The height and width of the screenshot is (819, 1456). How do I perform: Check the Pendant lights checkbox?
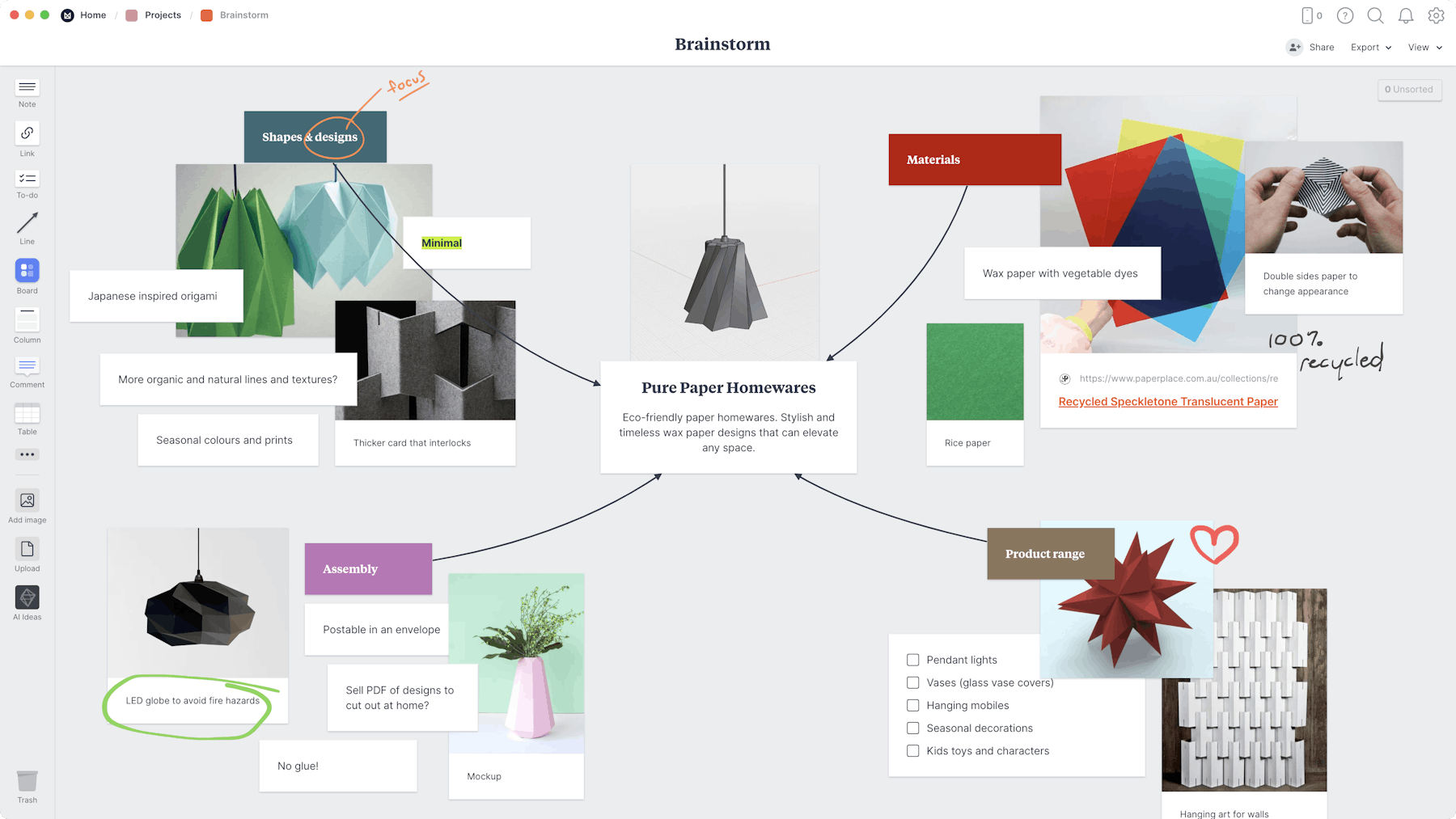coord(913,660)
